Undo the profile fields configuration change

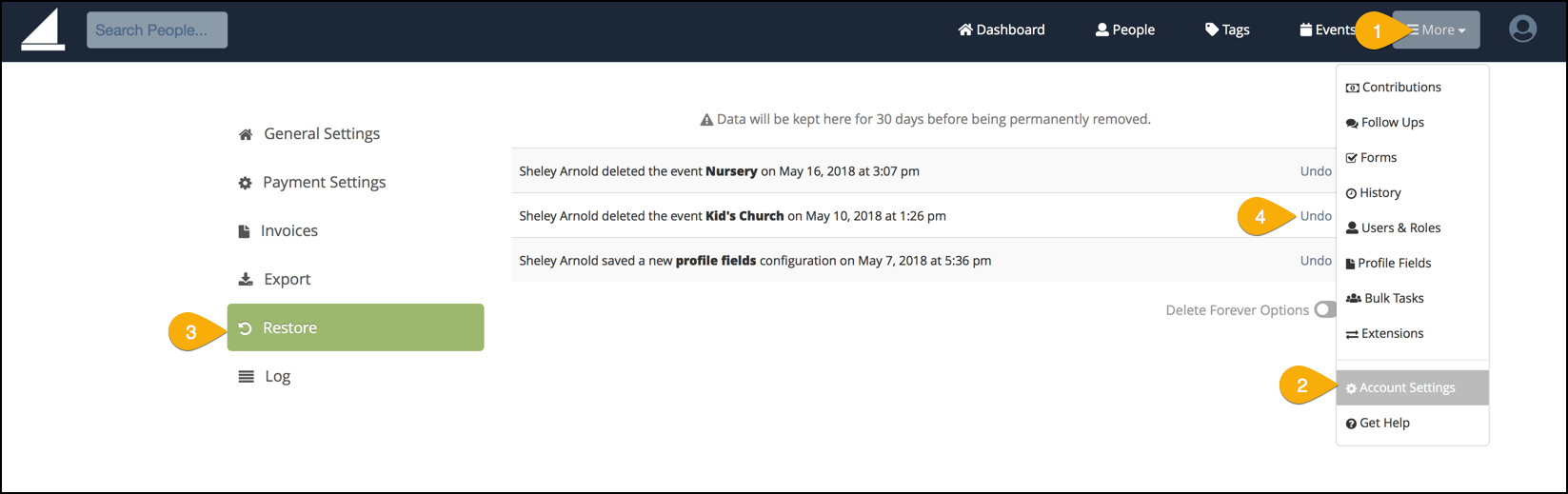[1316, 261]
